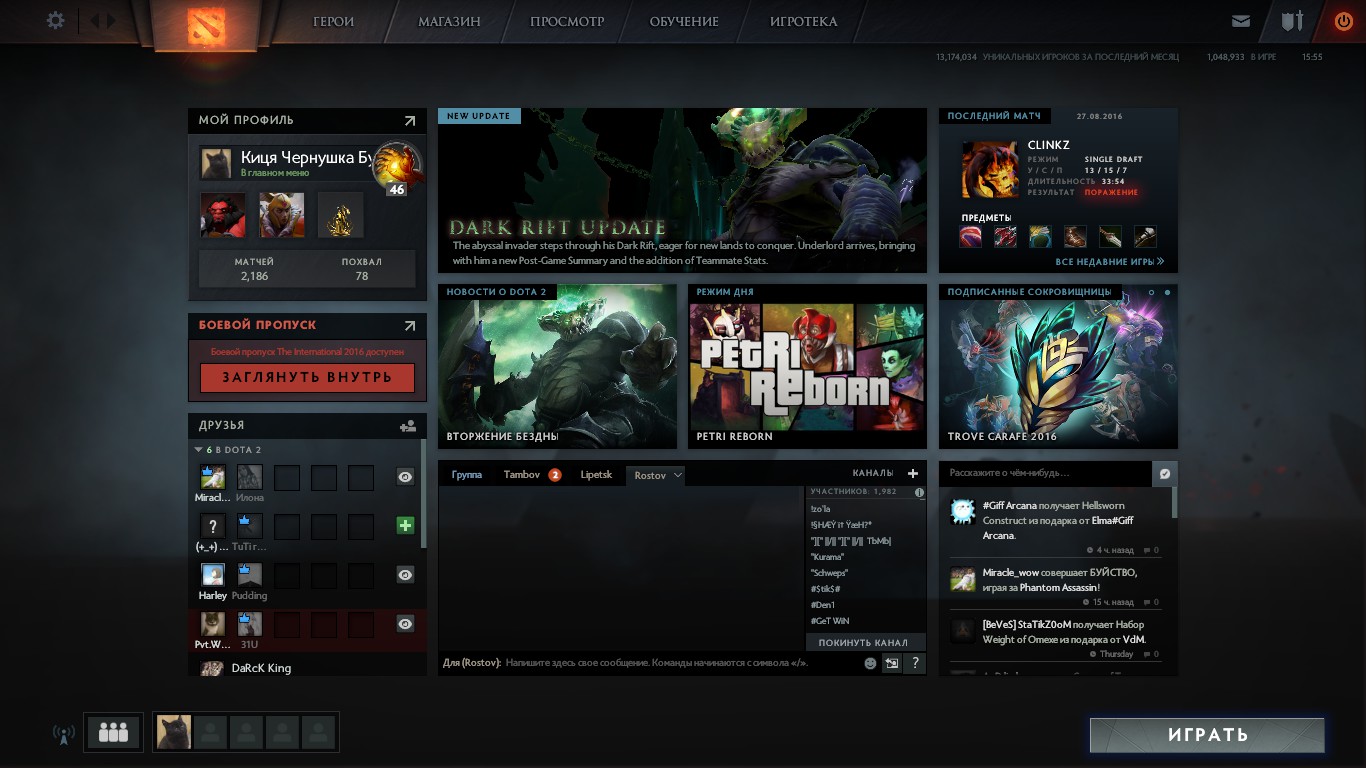
Task: Select the Axe hero icon in profile
Action: [x=223, y=215]
